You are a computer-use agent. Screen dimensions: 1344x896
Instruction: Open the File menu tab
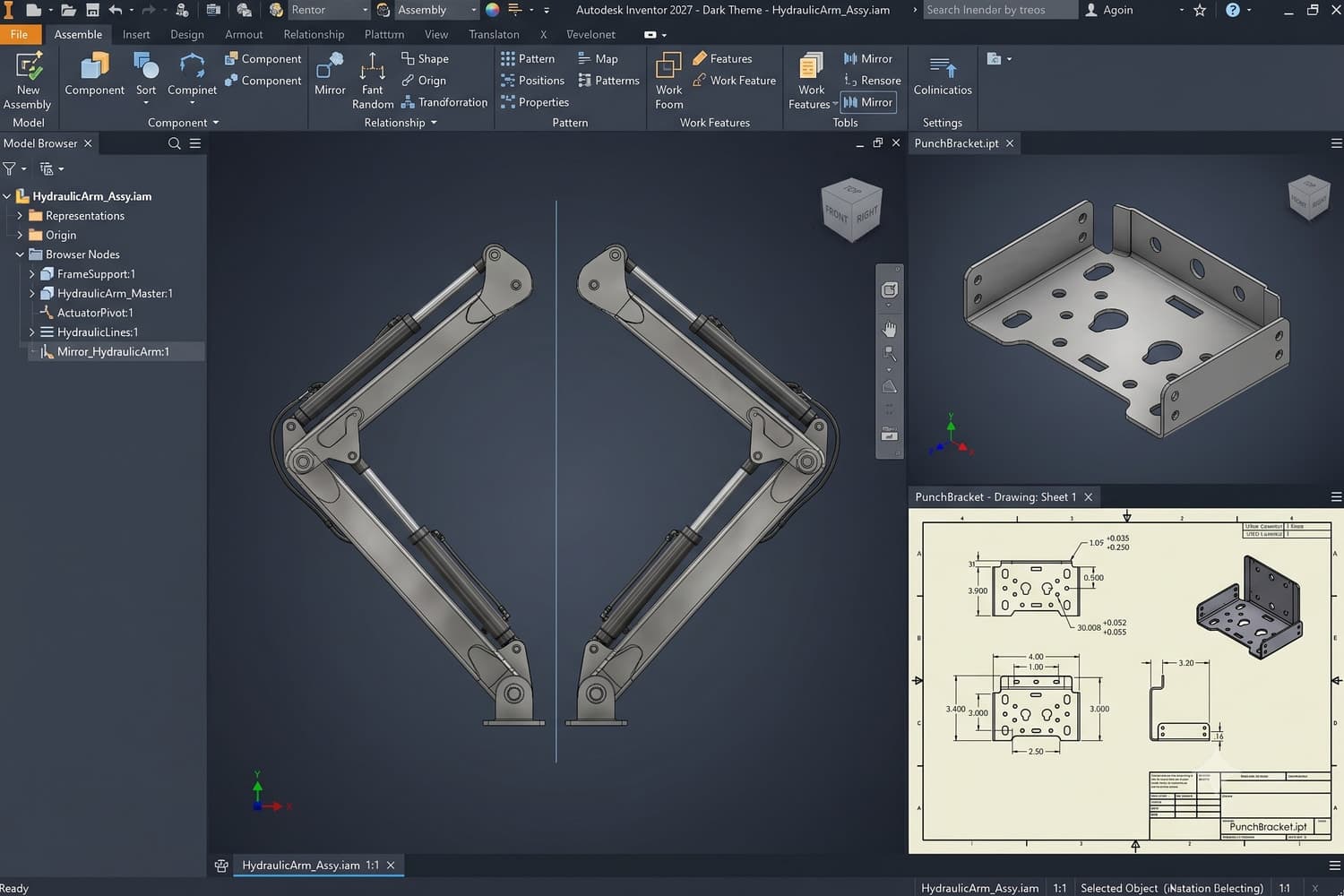click(x=20, y=34)
